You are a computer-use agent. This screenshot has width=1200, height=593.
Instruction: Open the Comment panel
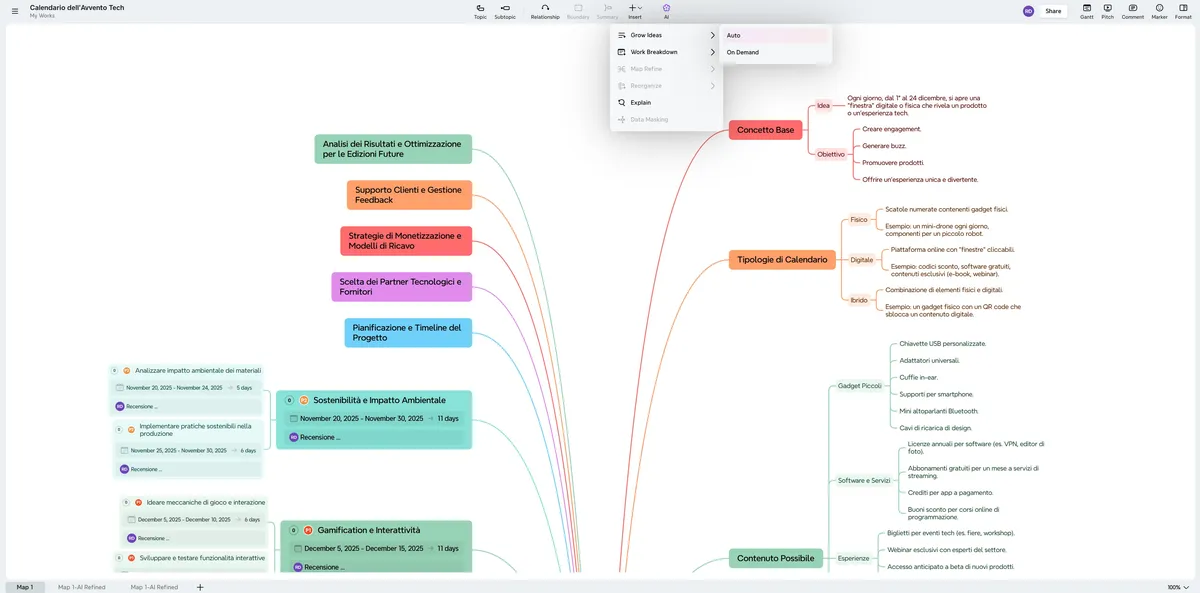[1133, 11]
